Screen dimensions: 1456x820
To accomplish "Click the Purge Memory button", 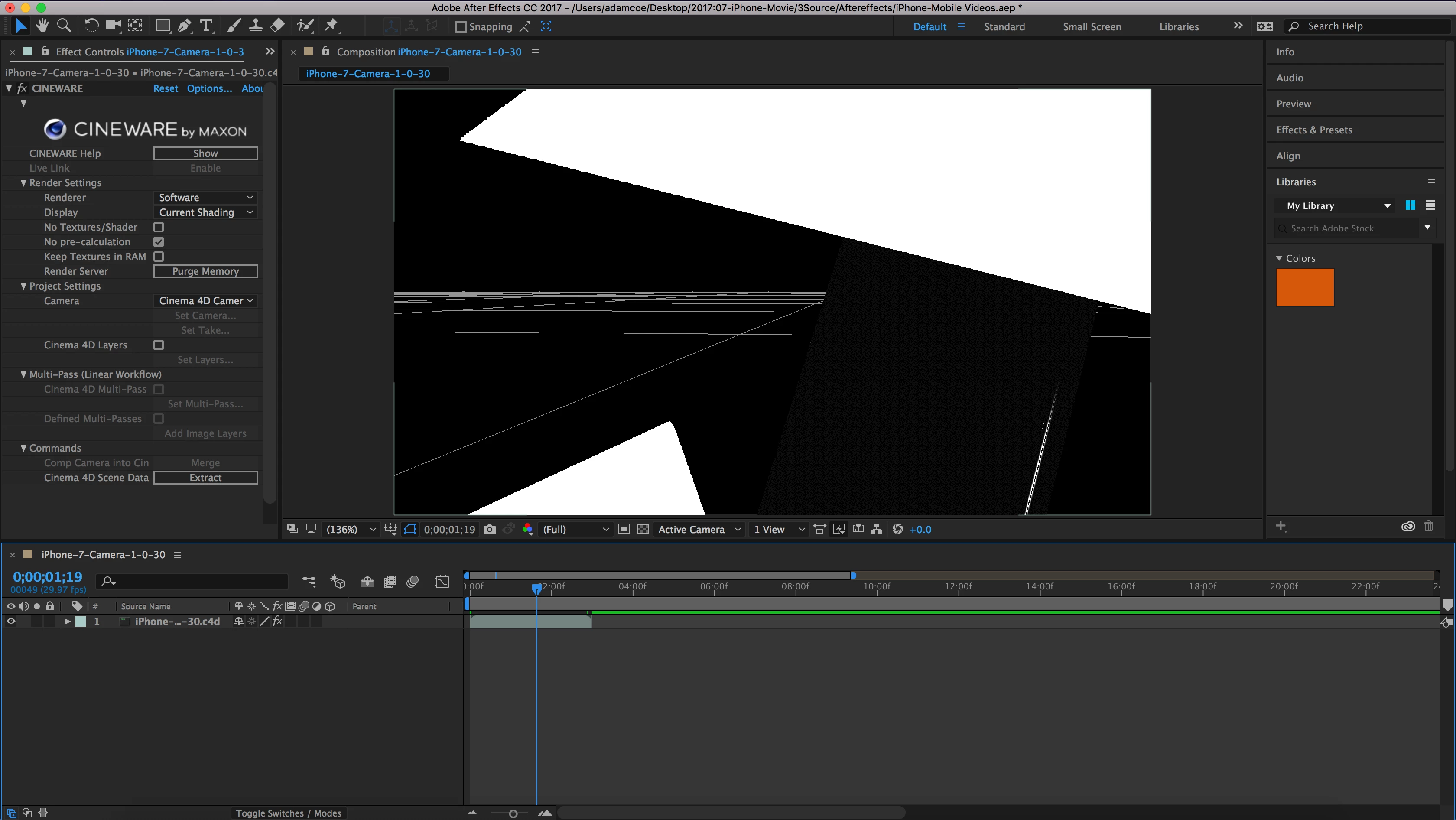I will click(205, 271).
